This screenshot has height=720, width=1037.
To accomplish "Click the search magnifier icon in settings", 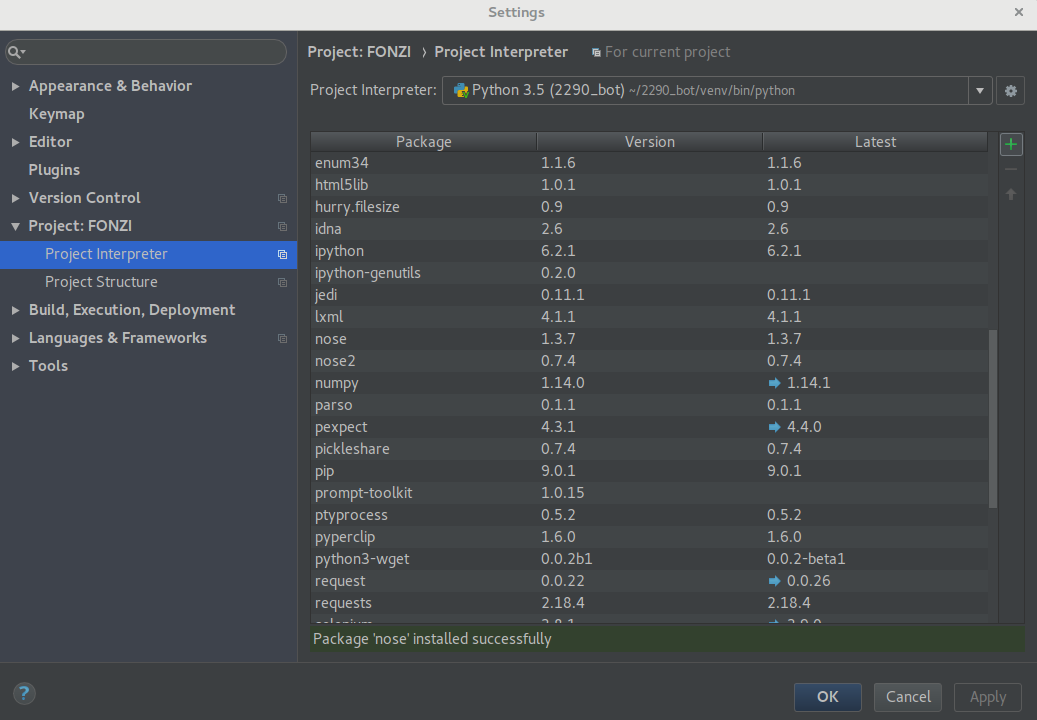I will click(x=16, y=52).
